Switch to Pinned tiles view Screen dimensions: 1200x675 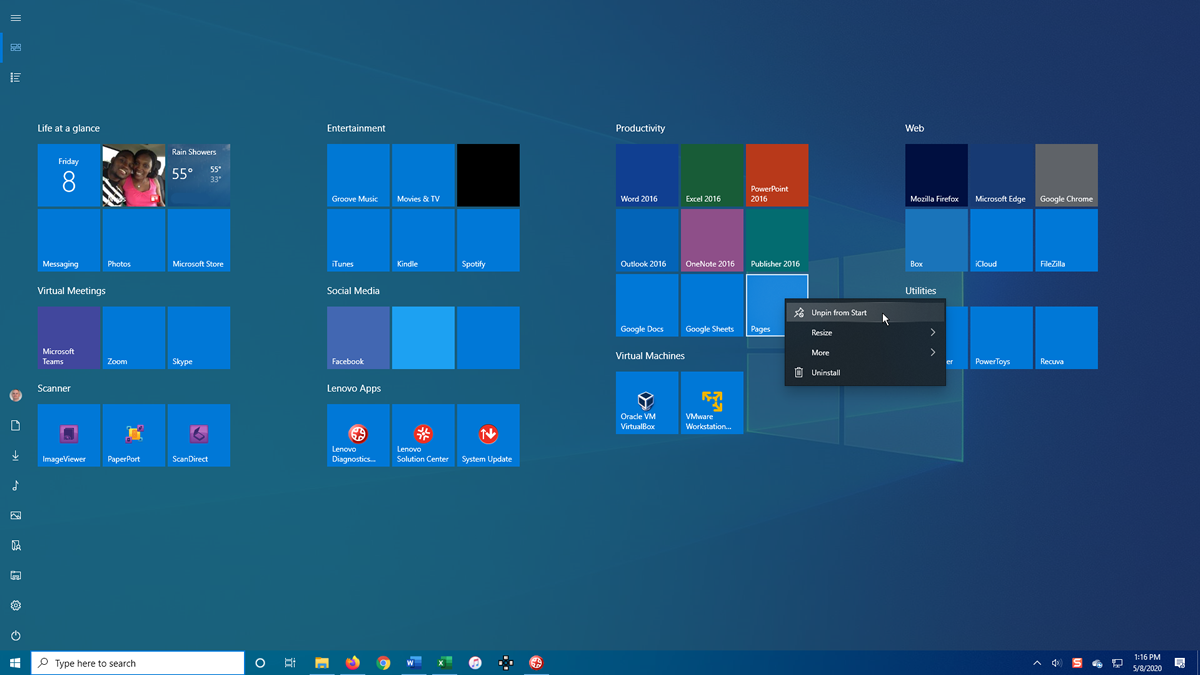(x=15, y=47)
